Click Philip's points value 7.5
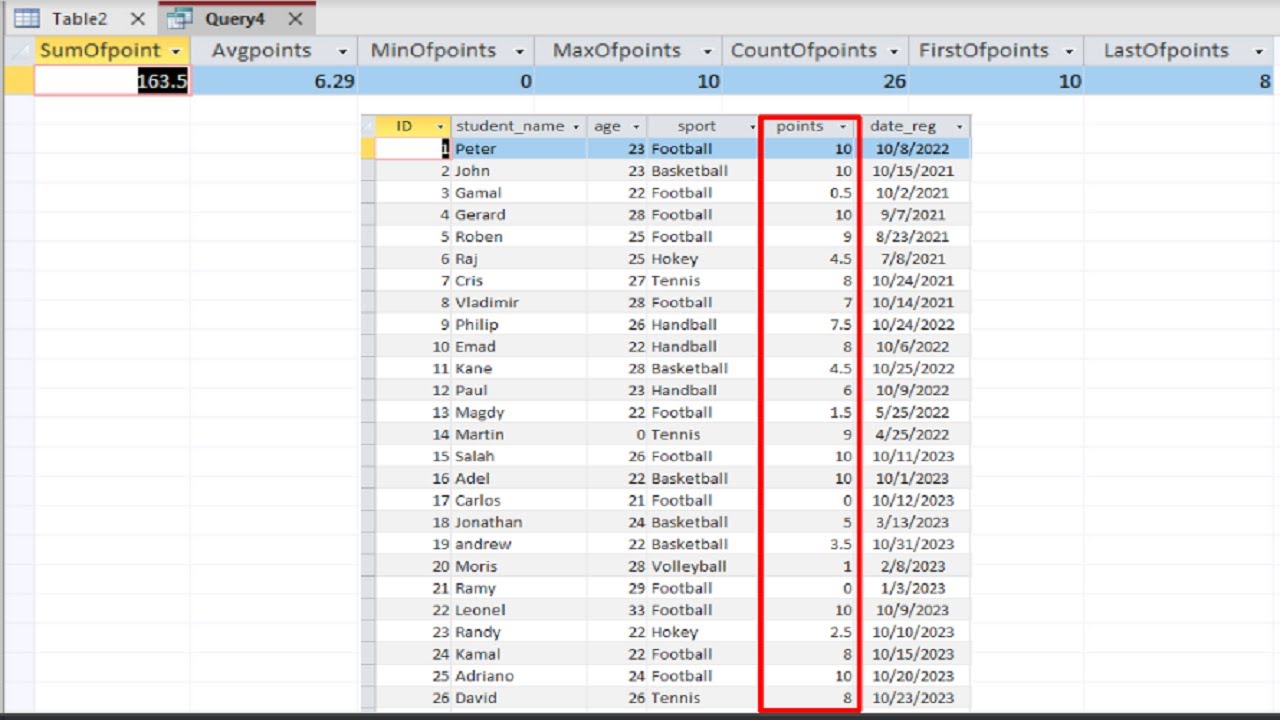Image resolution: width=1280 pixels, height=720 pixels. [x=840, y=325]
